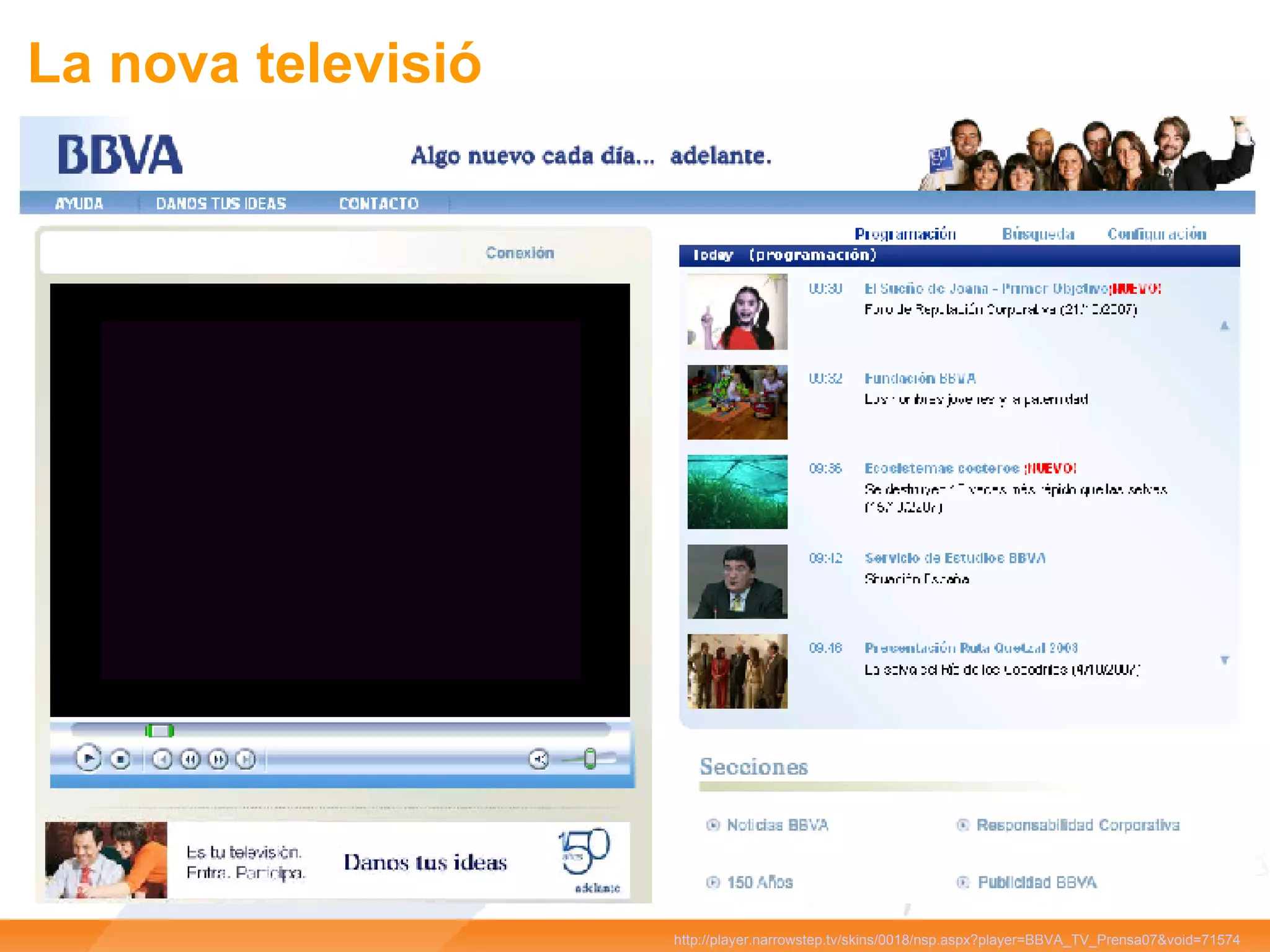Open Servicio de Estudios BBVA link

pos(955,558)
